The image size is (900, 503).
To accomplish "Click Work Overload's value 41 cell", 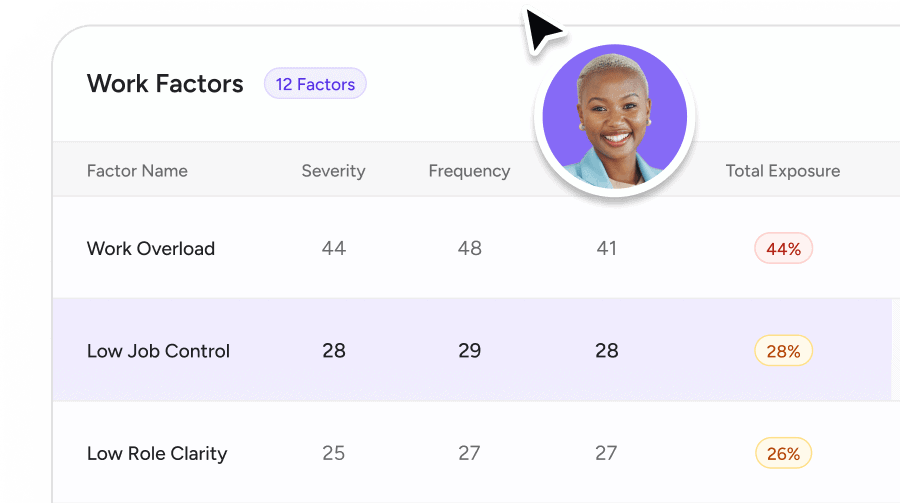I will click(x=606, y=249).
